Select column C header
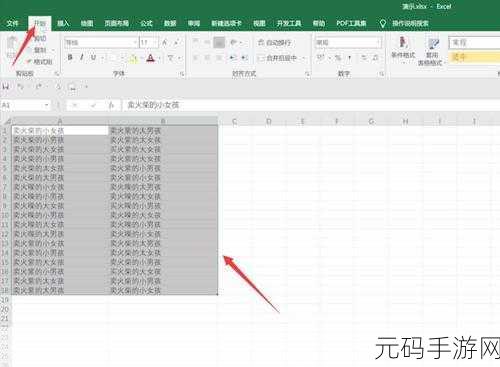Screen dimensions: 500x367 235,121
